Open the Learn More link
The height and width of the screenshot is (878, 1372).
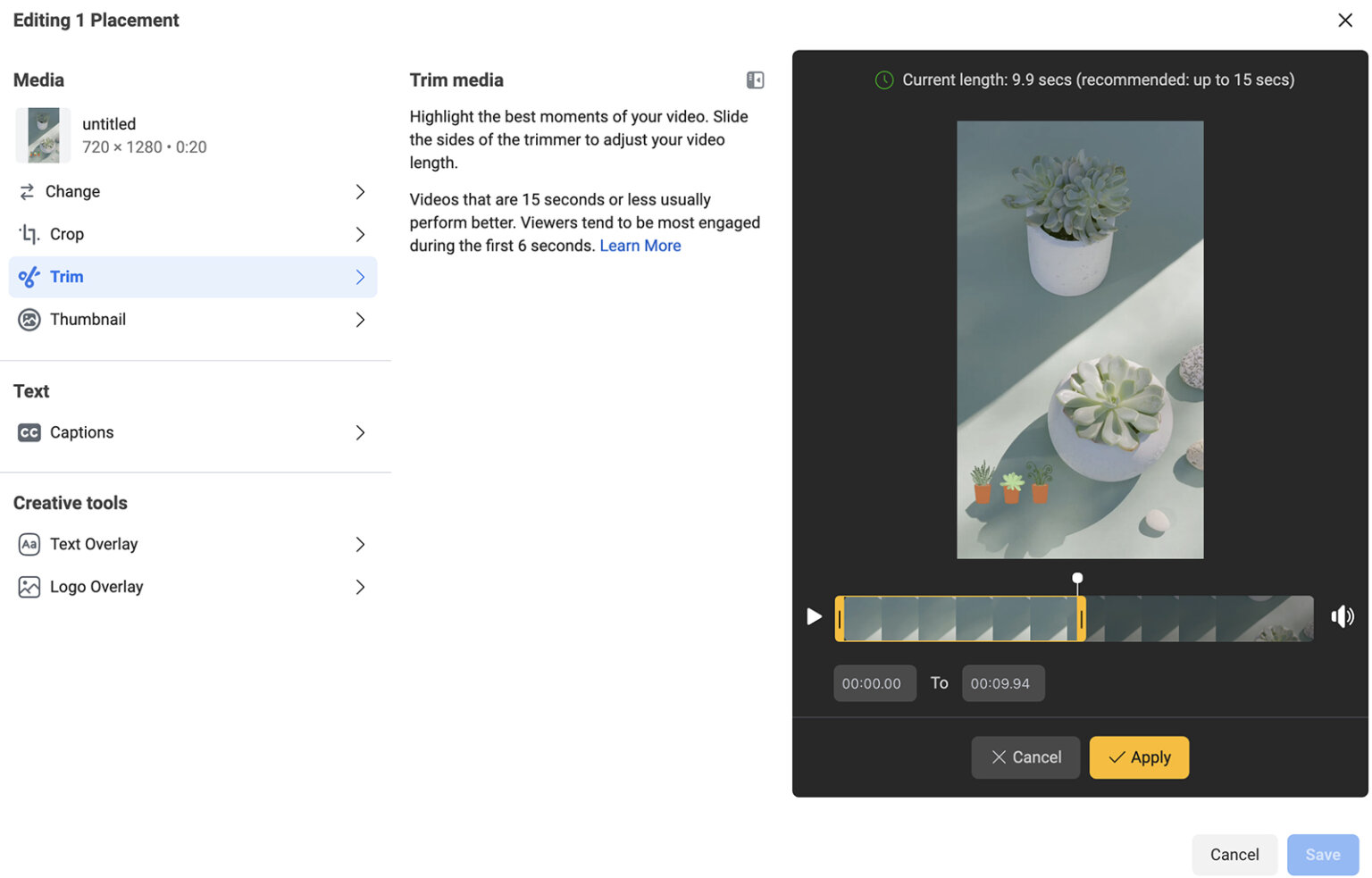640,245
